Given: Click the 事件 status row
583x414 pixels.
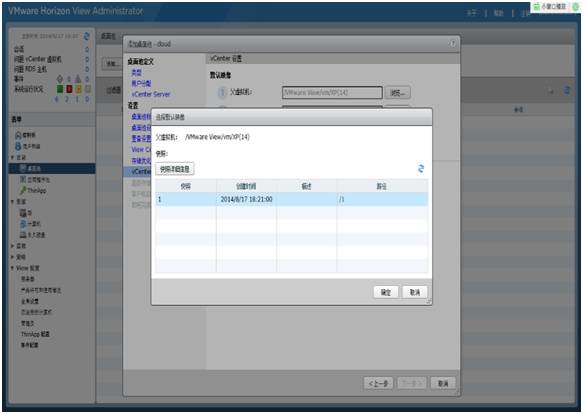Looking at the screenshot, I should coord(51,79).
